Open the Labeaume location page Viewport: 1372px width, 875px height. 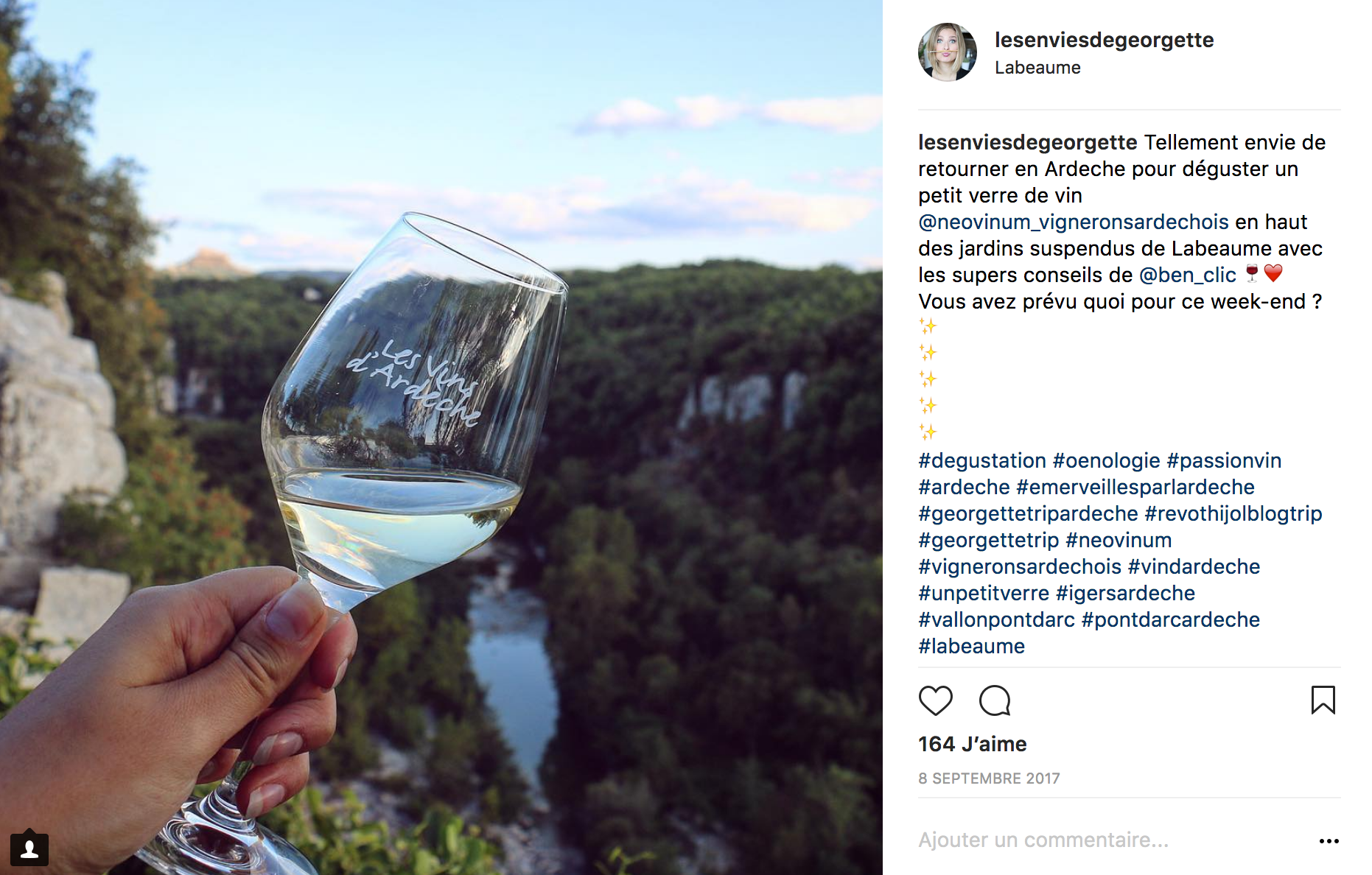click(x=1037, y=68)
